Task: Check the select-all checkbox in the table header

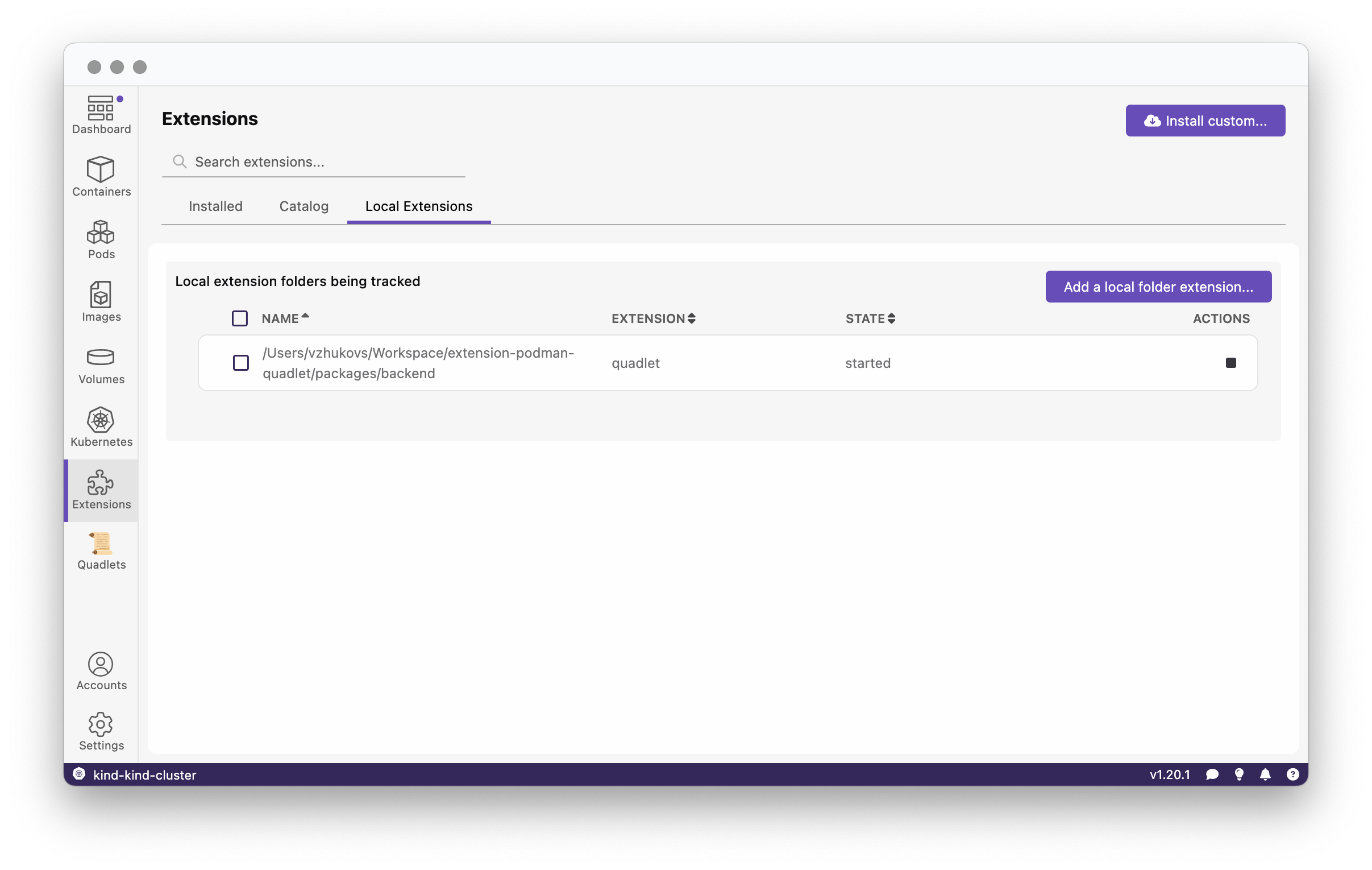Action: tap(239, 318)
